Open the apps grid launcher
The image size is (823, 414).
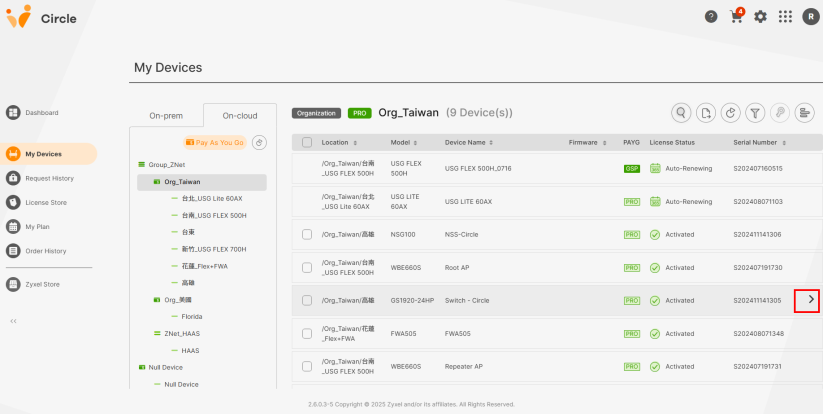coord(785,17)
